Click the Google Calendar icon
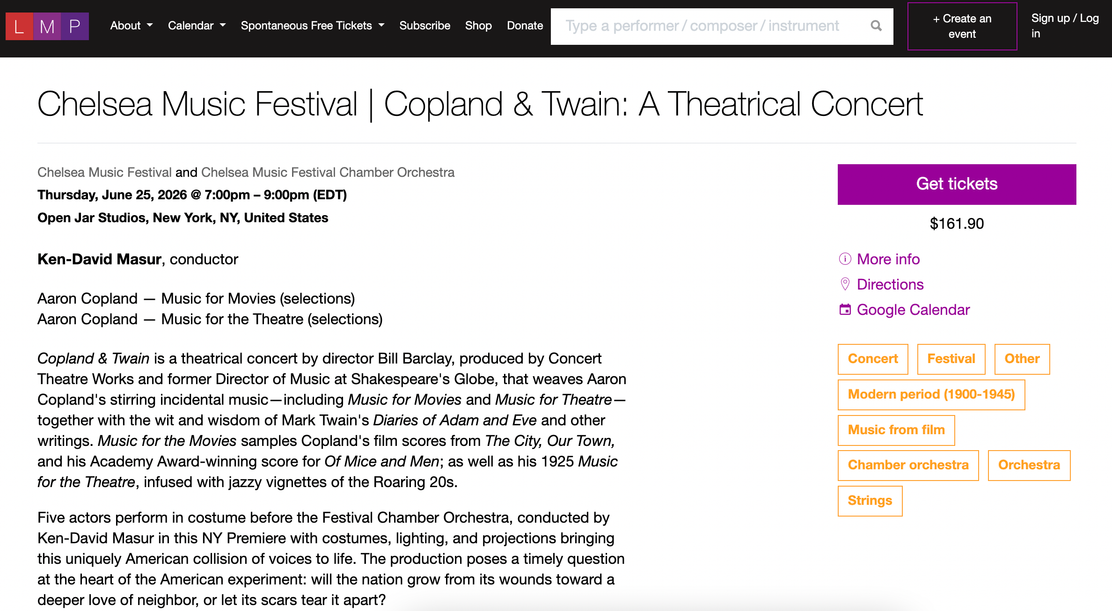Screen dimensions: 1112x611 (845, 310)
